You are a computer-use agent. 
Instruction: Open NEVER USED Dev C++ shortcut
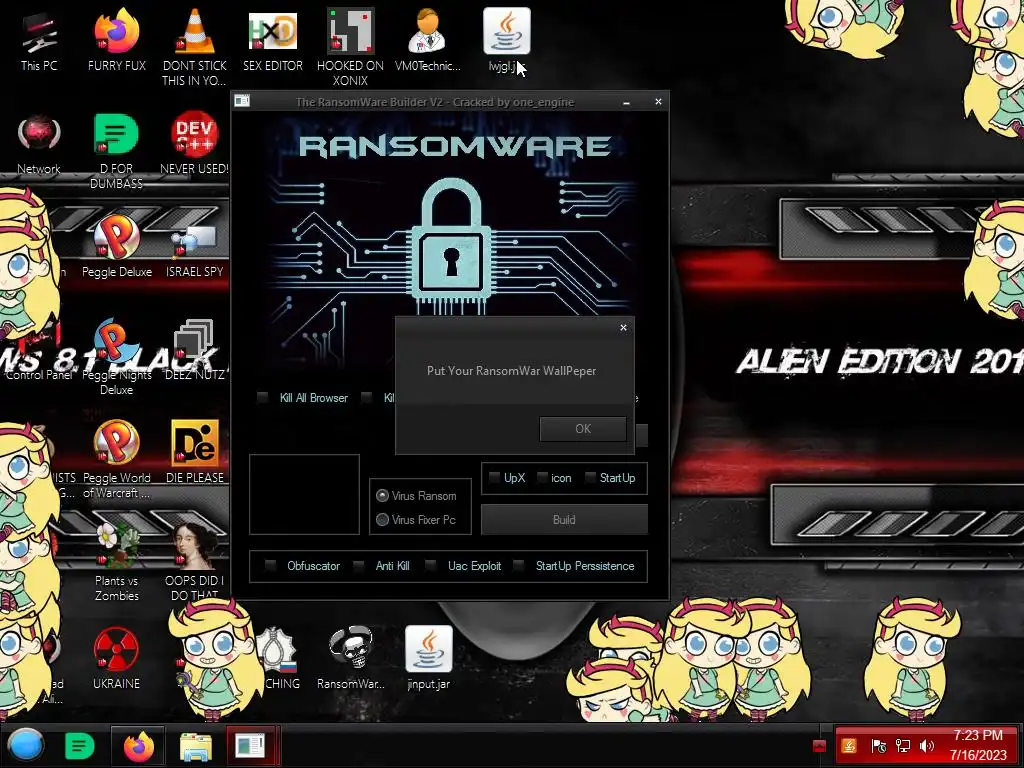(x=194, y=144)
